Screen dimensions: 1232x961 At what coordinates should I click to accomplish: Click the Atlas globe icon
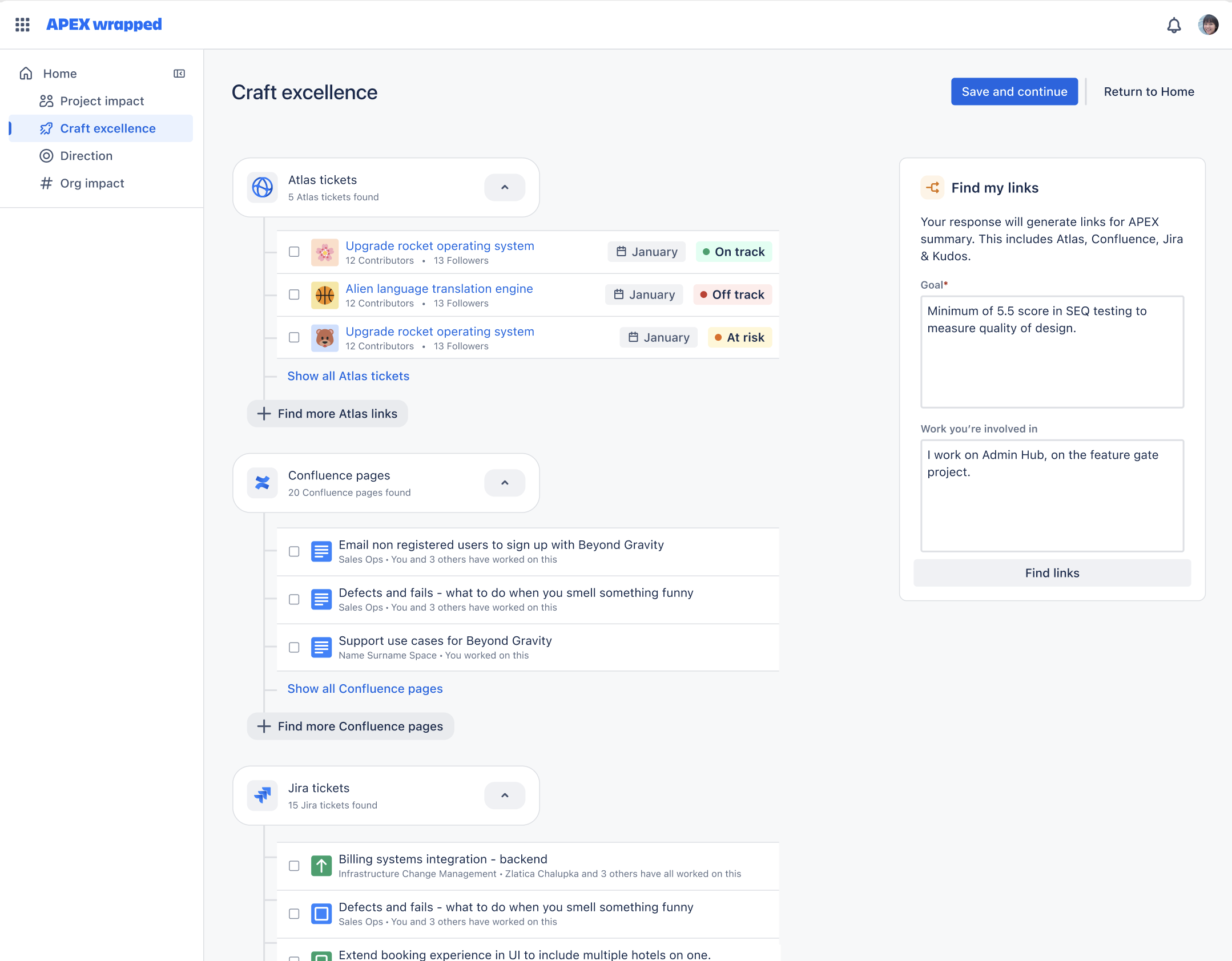263,187
